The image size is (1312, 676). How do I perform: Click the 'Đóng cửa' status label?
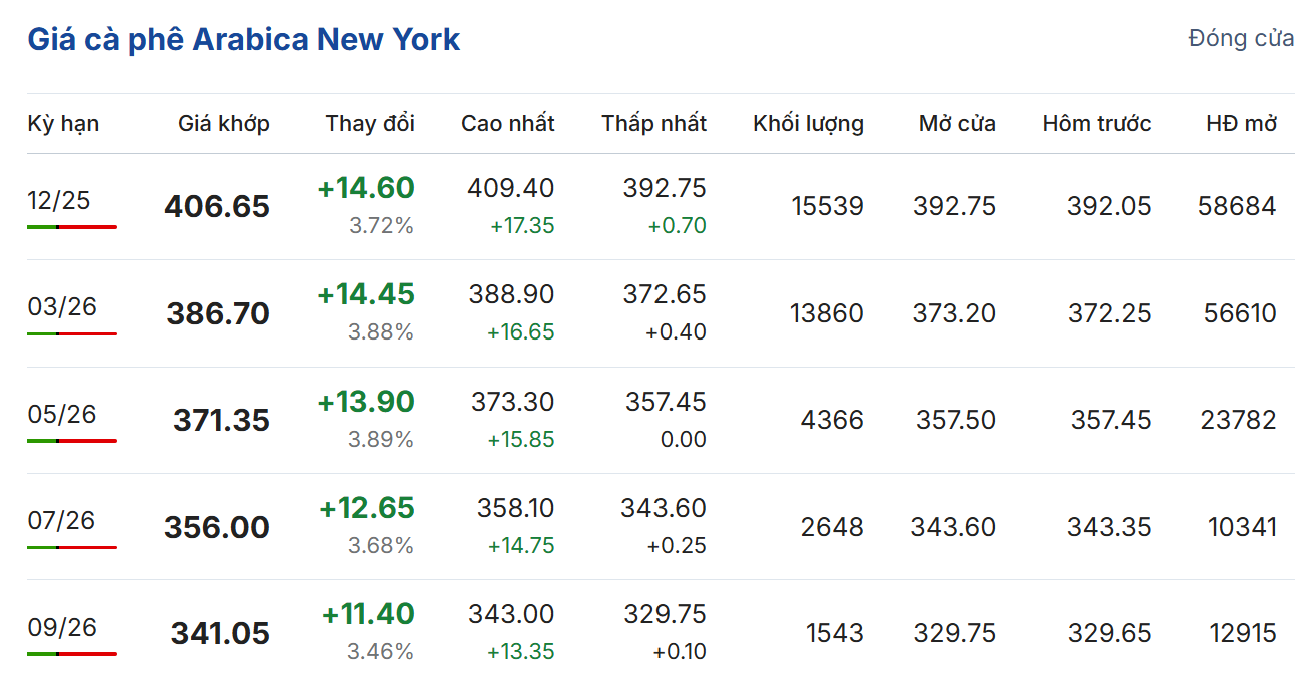pyautogui.click(x=1241, y=38)
